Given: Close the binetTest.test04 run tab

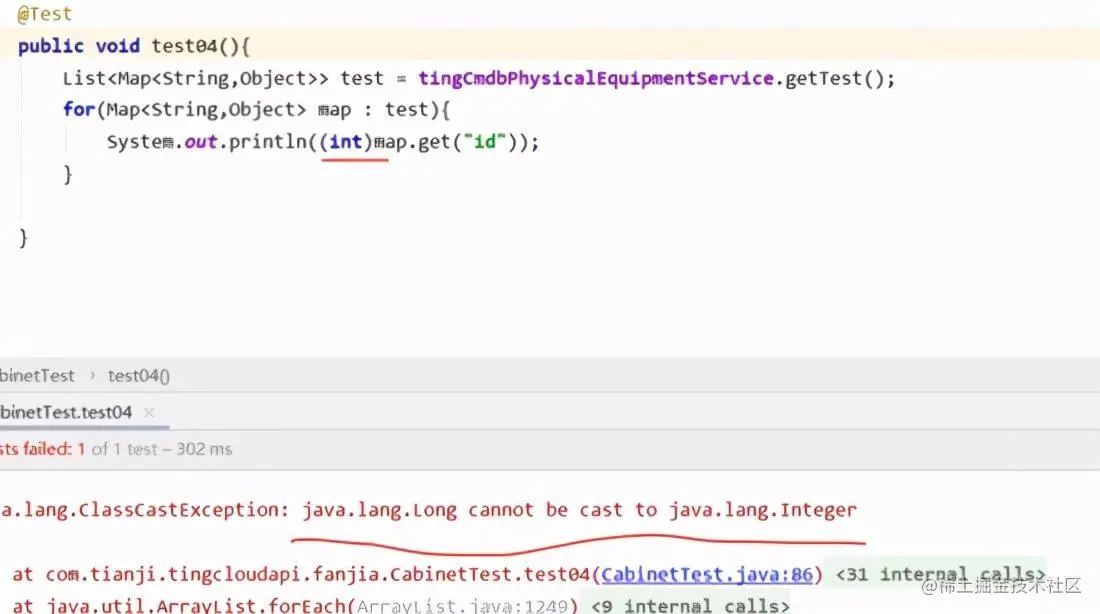Looking at the screenshot, I should click(x=148, y=411).
